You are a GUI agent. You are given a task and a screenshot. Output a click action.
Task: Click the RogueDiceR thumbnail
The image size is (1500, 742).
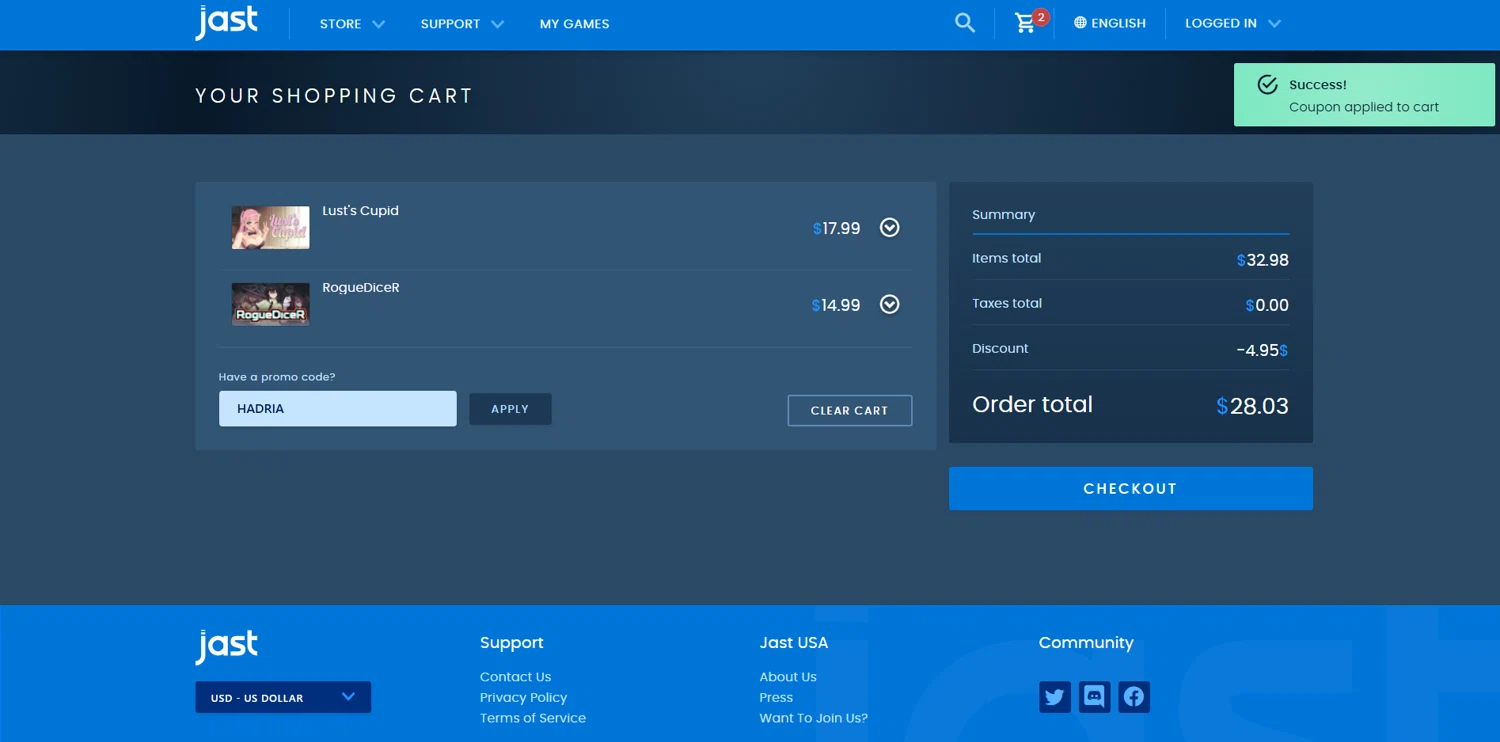[x=270, y=304]
